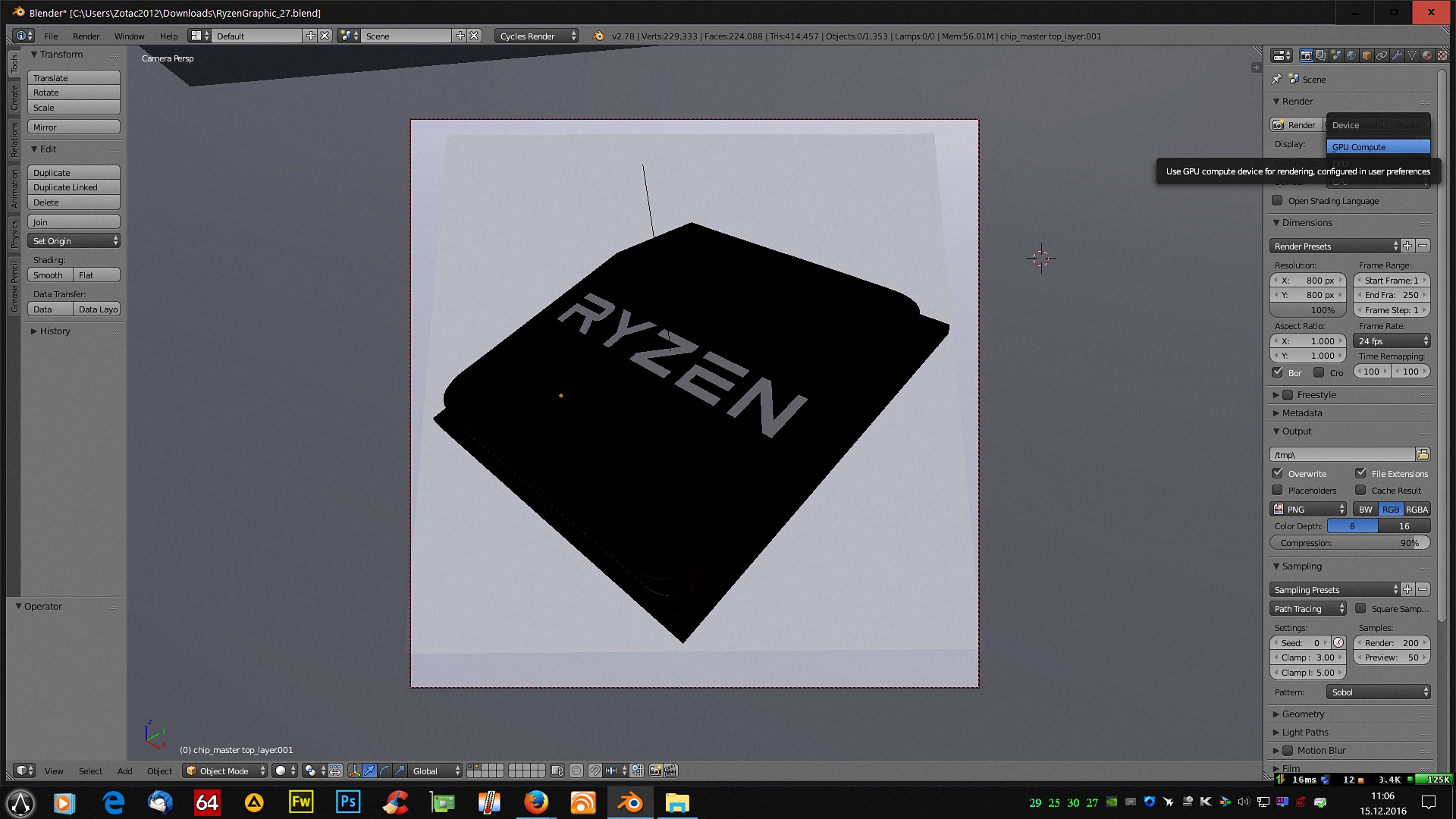1456x819 pixels.
Task: Toggle the 3D manipulator axes icon
Action: 354,770
